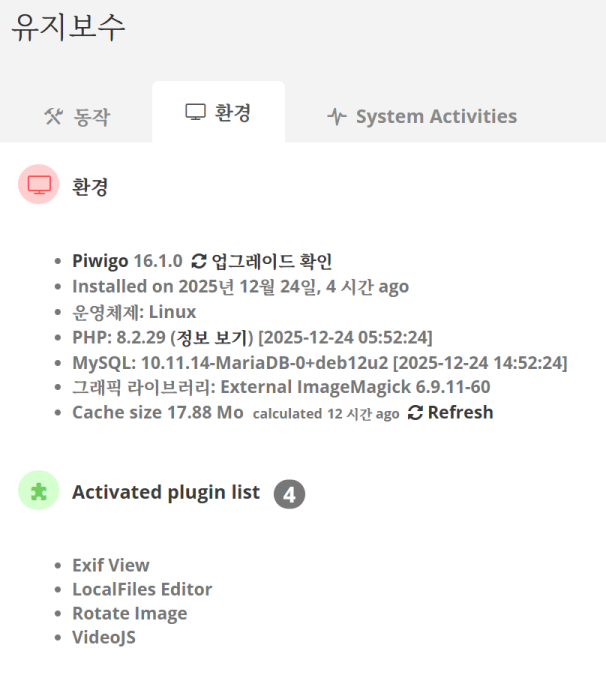Check for upgrades via 업그레이드 확인 link

coord(271,261)
